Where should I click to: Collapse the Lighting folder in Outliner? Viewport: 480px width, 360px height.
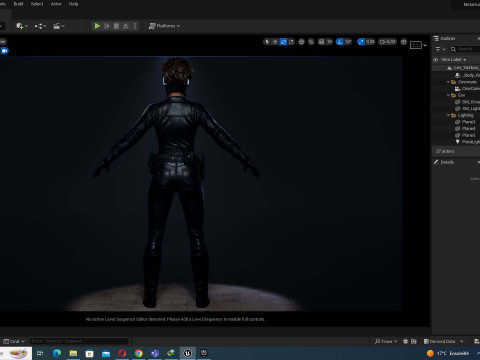click(x=448, y=115)
